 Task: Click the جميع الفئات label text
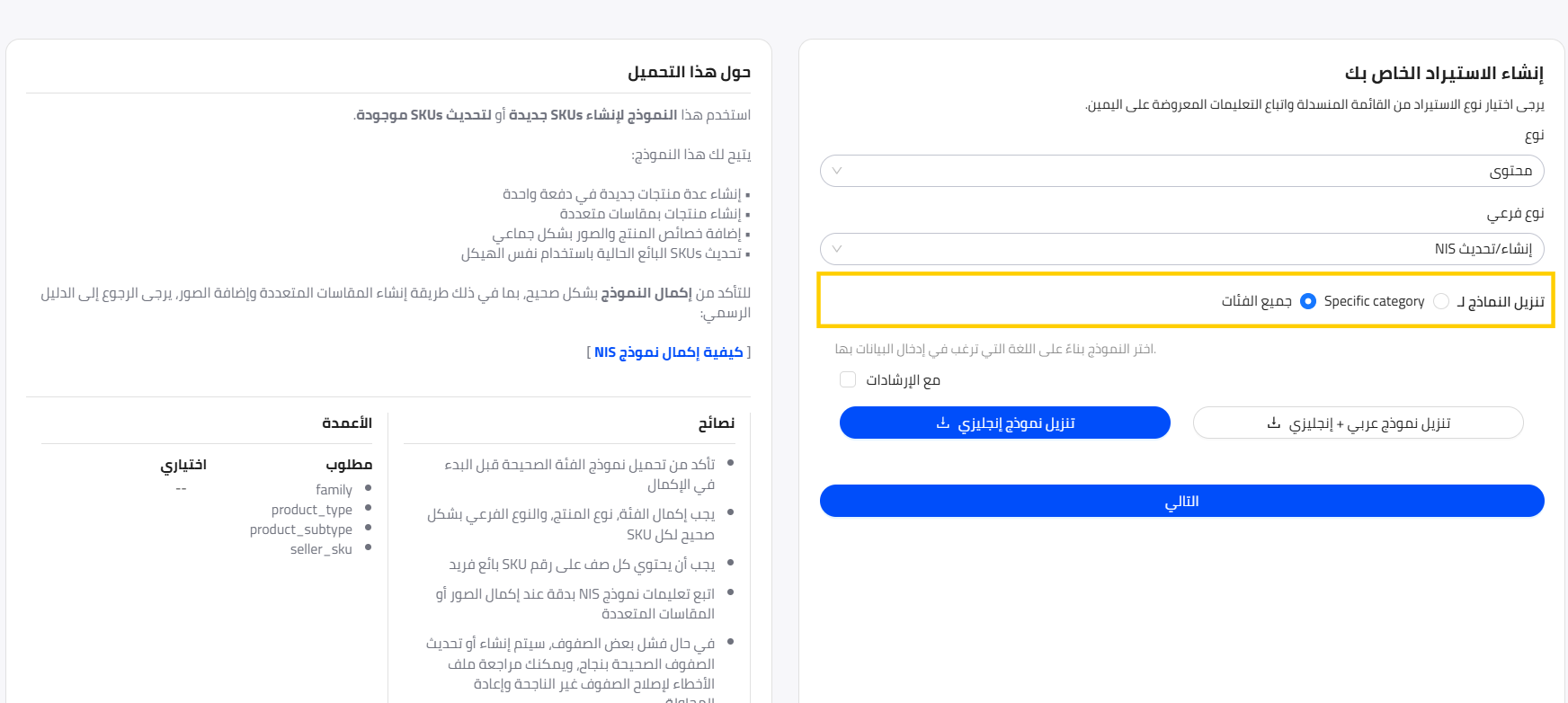point(1256,301)
